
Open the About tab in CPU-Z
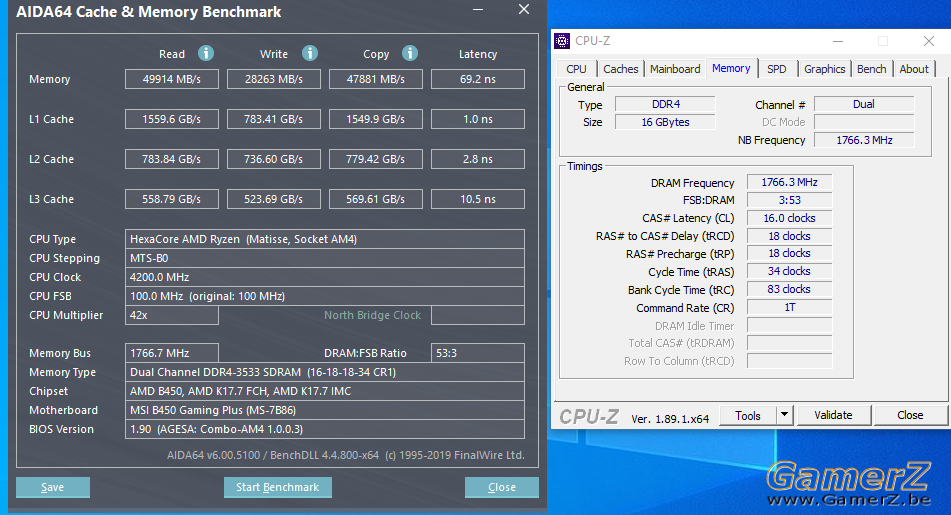pos(914,69)
